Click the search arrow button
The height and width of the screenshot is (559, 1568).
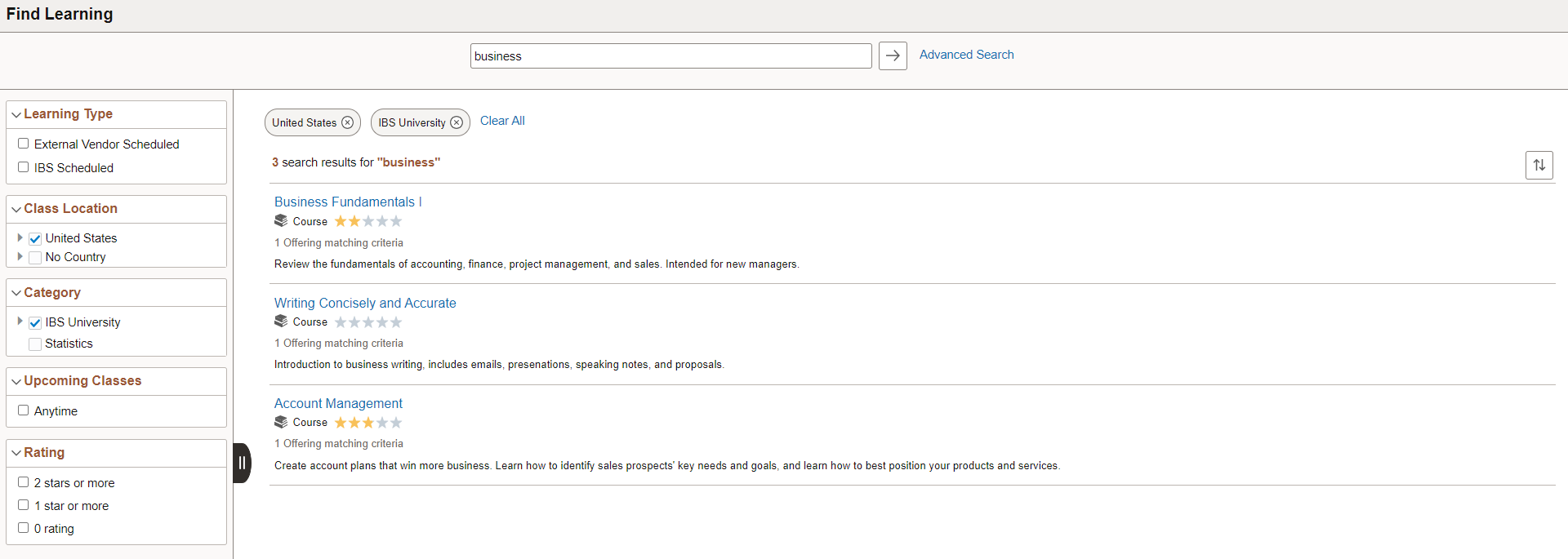893,55
